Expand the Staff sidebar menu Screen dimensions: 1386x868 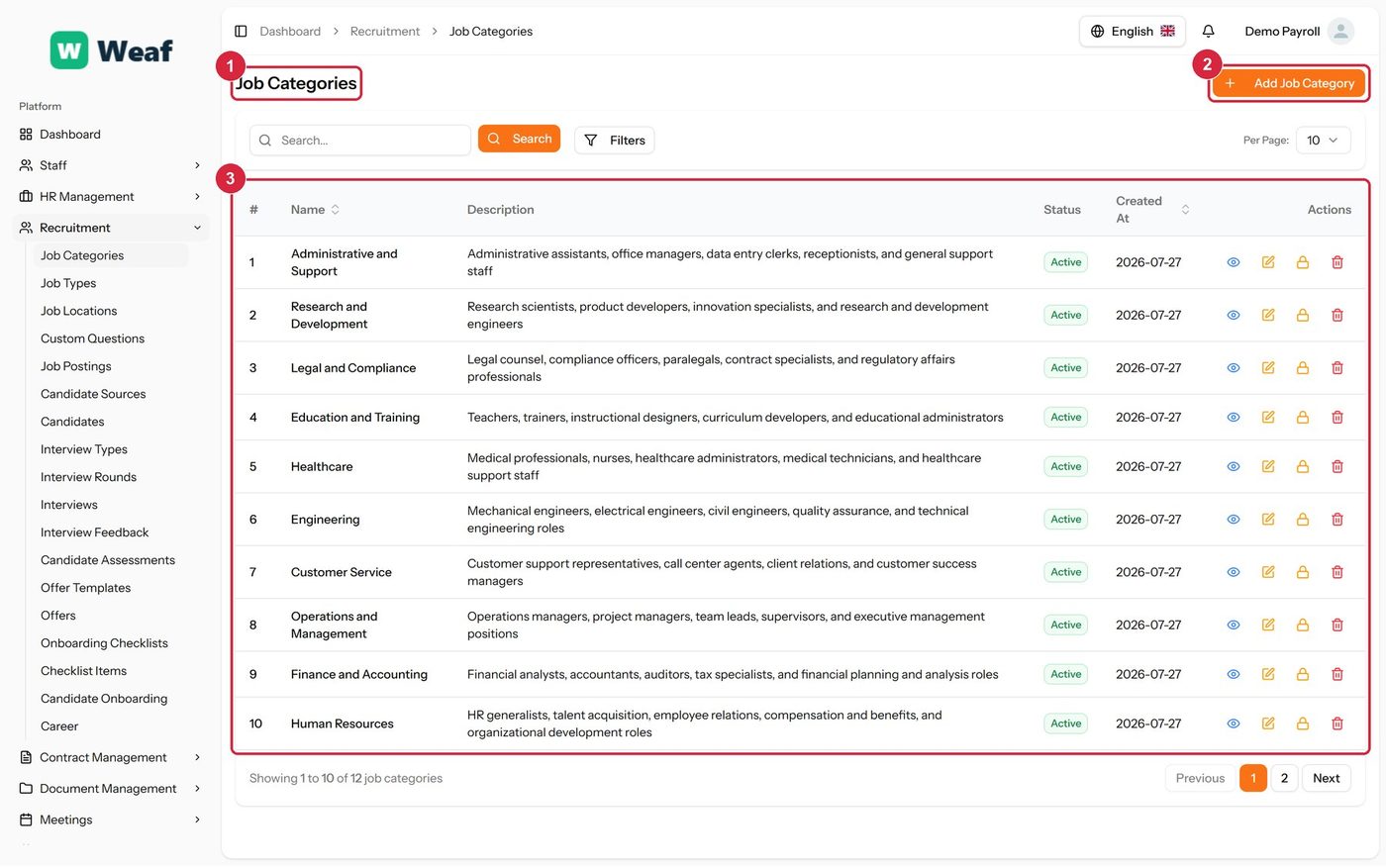(x=111, y=165)
